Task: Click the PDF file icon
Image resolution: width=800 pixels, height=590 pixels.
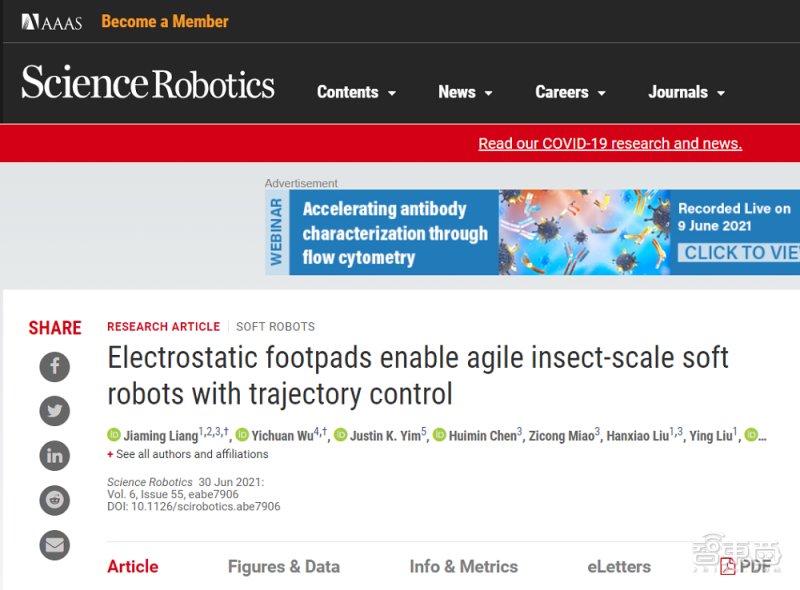Action: 728,567
